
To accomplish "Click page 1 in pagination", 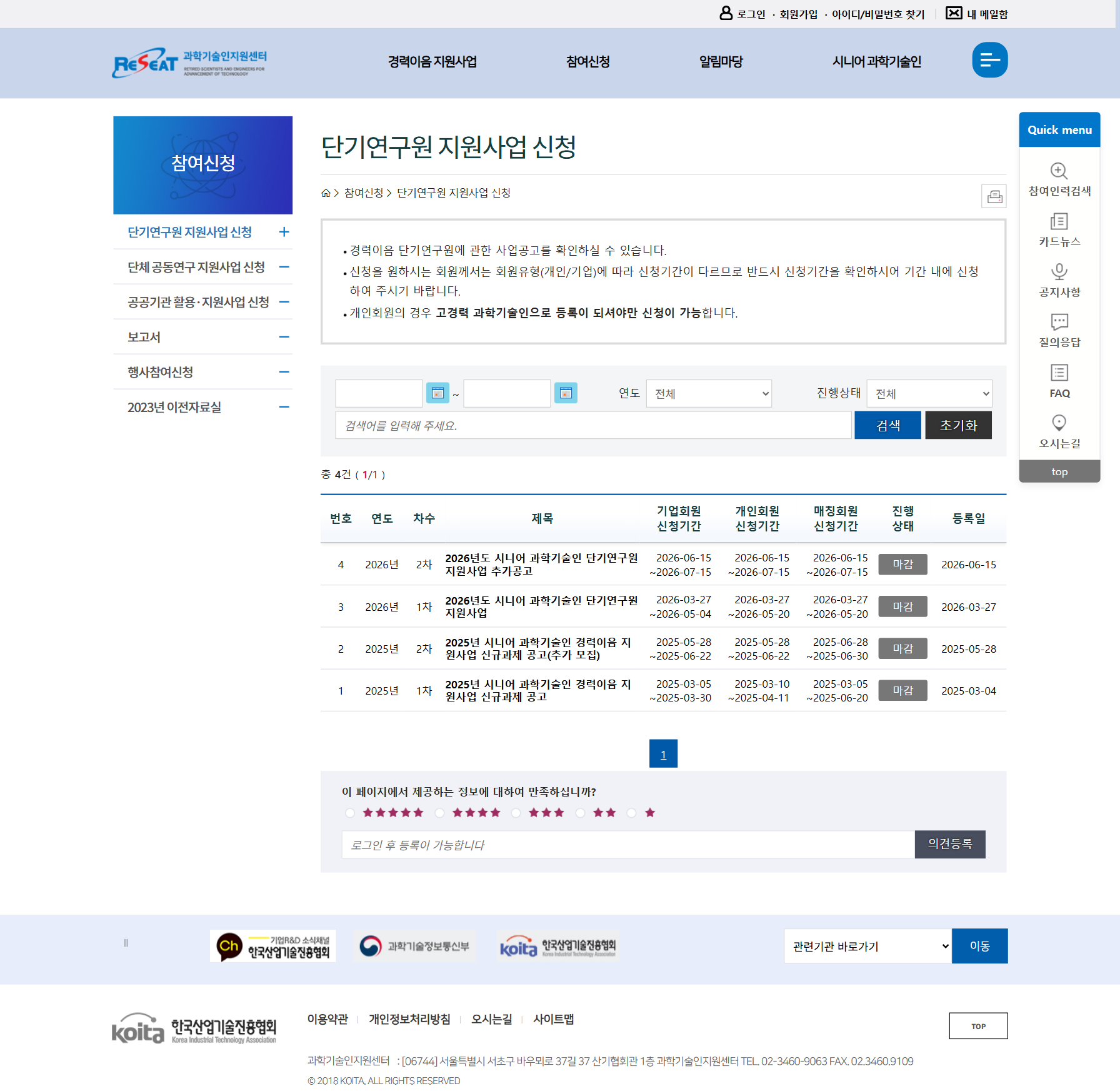I will pos(663,754).
